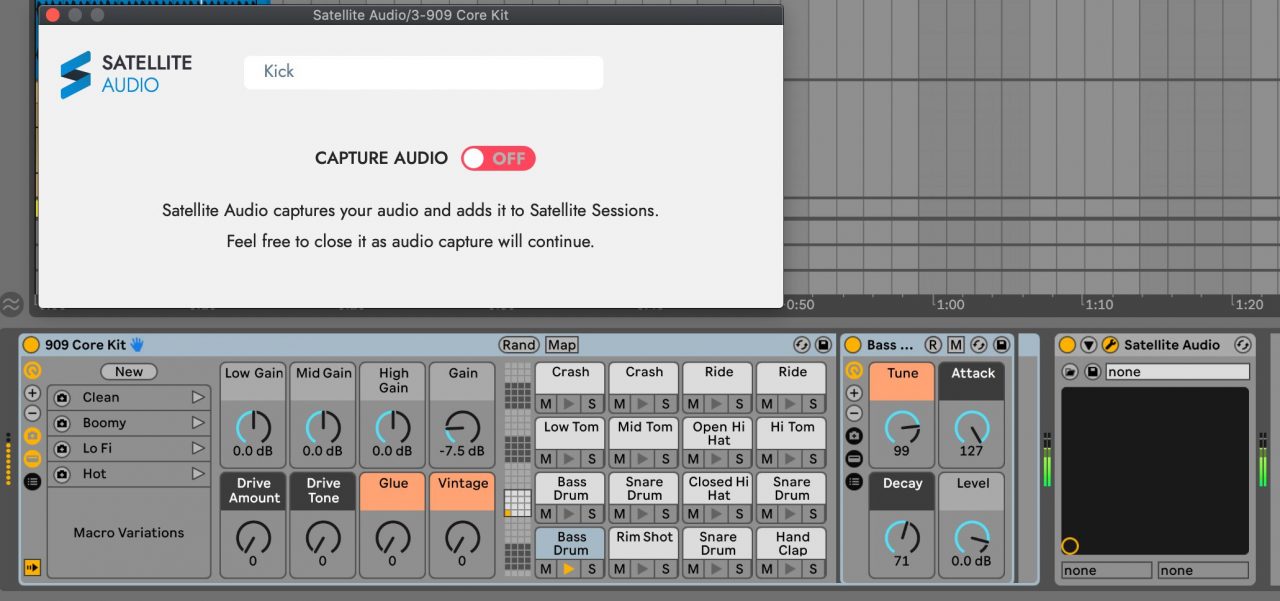Mute the Low Tom pad
Viewport: 1280px width, 601px height.
pyautogui.click(x=545, y=459)
